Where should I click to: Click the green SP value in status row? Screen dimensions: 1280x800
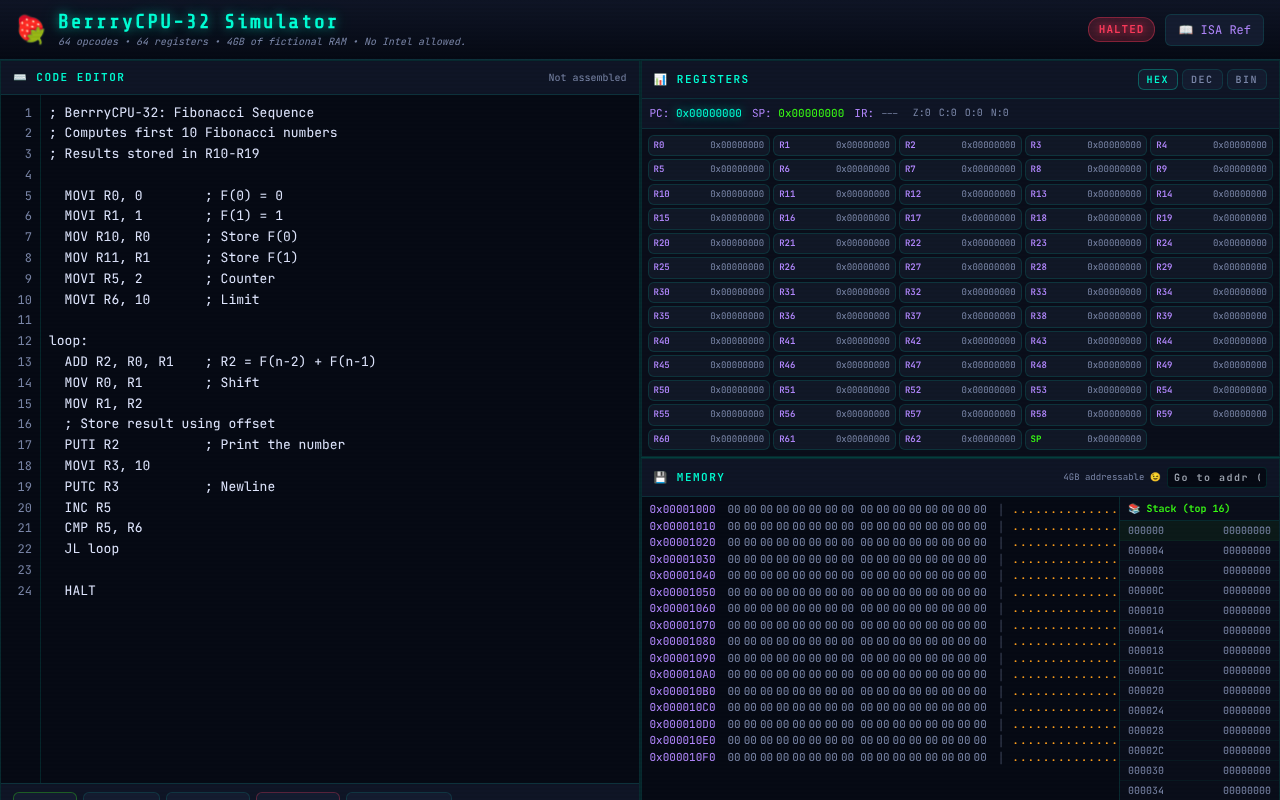pyautogui.click(x=811, y=114)
